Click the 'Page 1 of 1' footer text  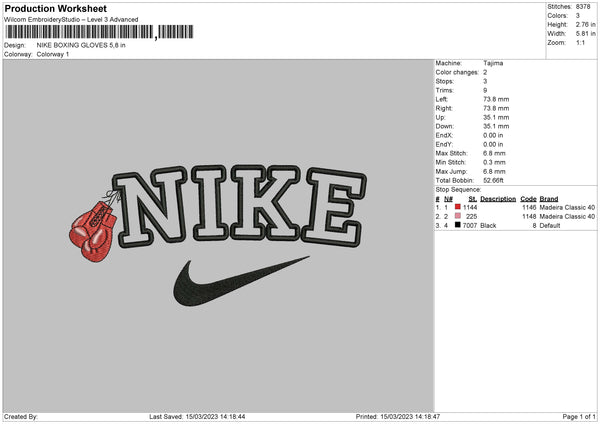point(579,416)
